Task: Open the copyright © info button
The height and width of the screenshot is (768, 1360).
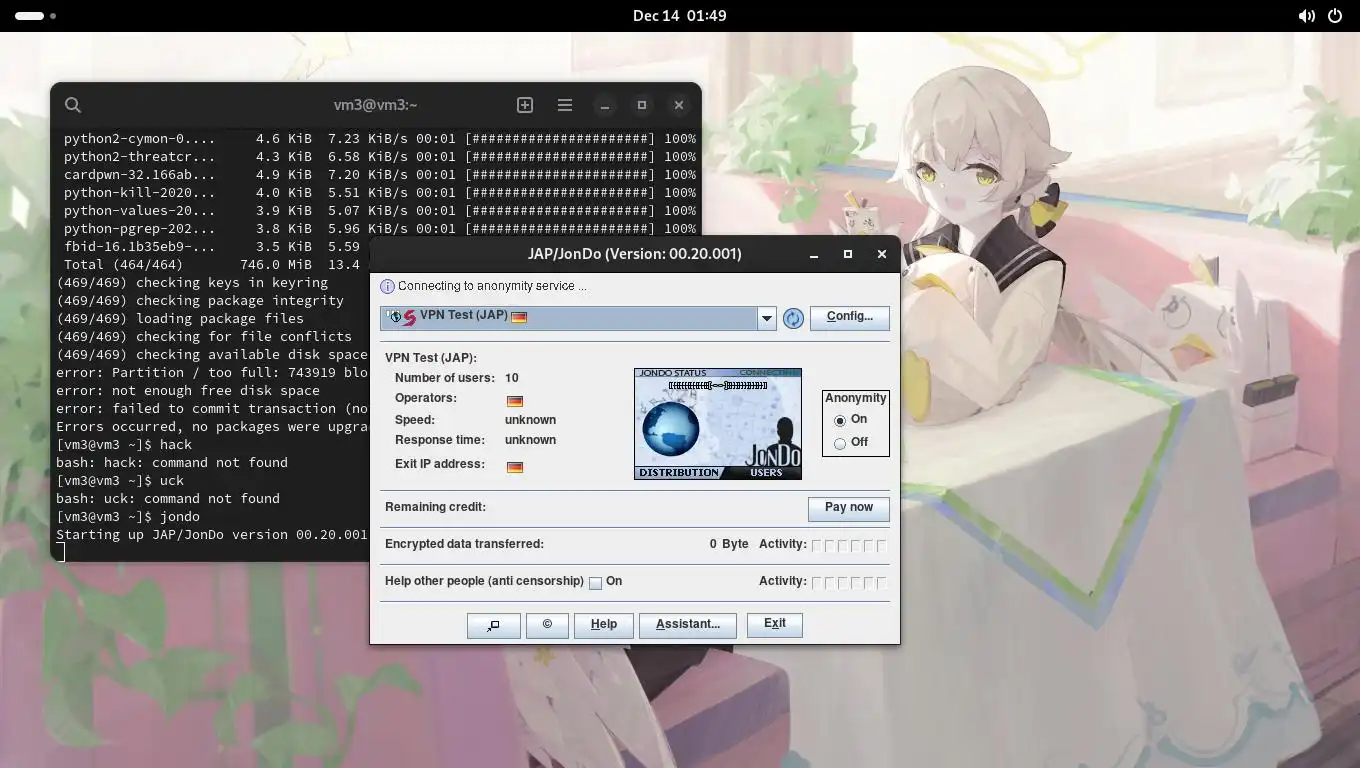Action: [547, 625]
